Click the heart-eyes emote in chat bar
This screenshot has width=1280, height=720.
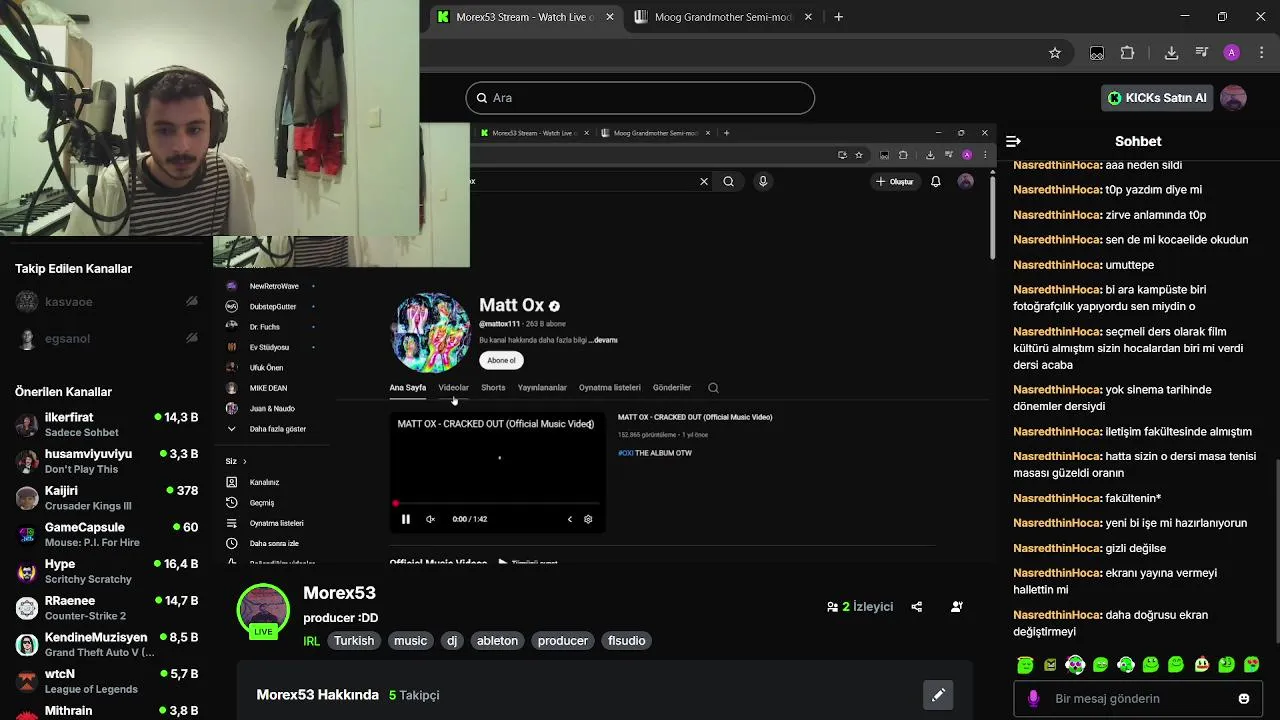1251,665
